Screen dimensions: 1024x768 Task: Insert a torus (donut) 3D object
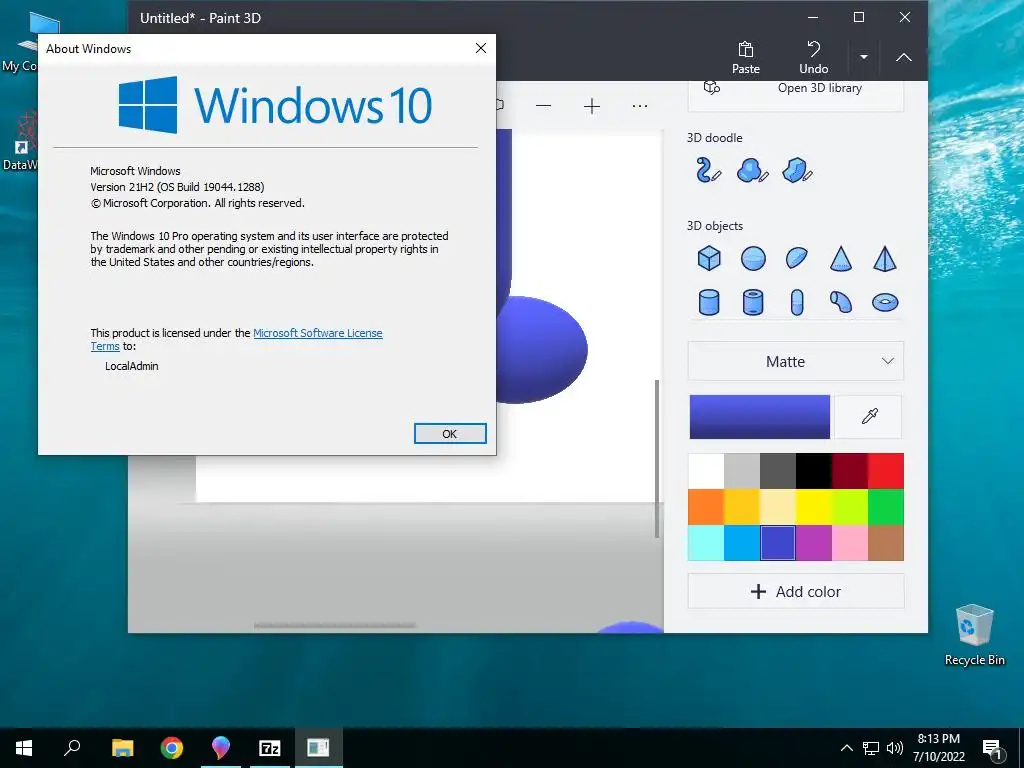pos(885,302)
